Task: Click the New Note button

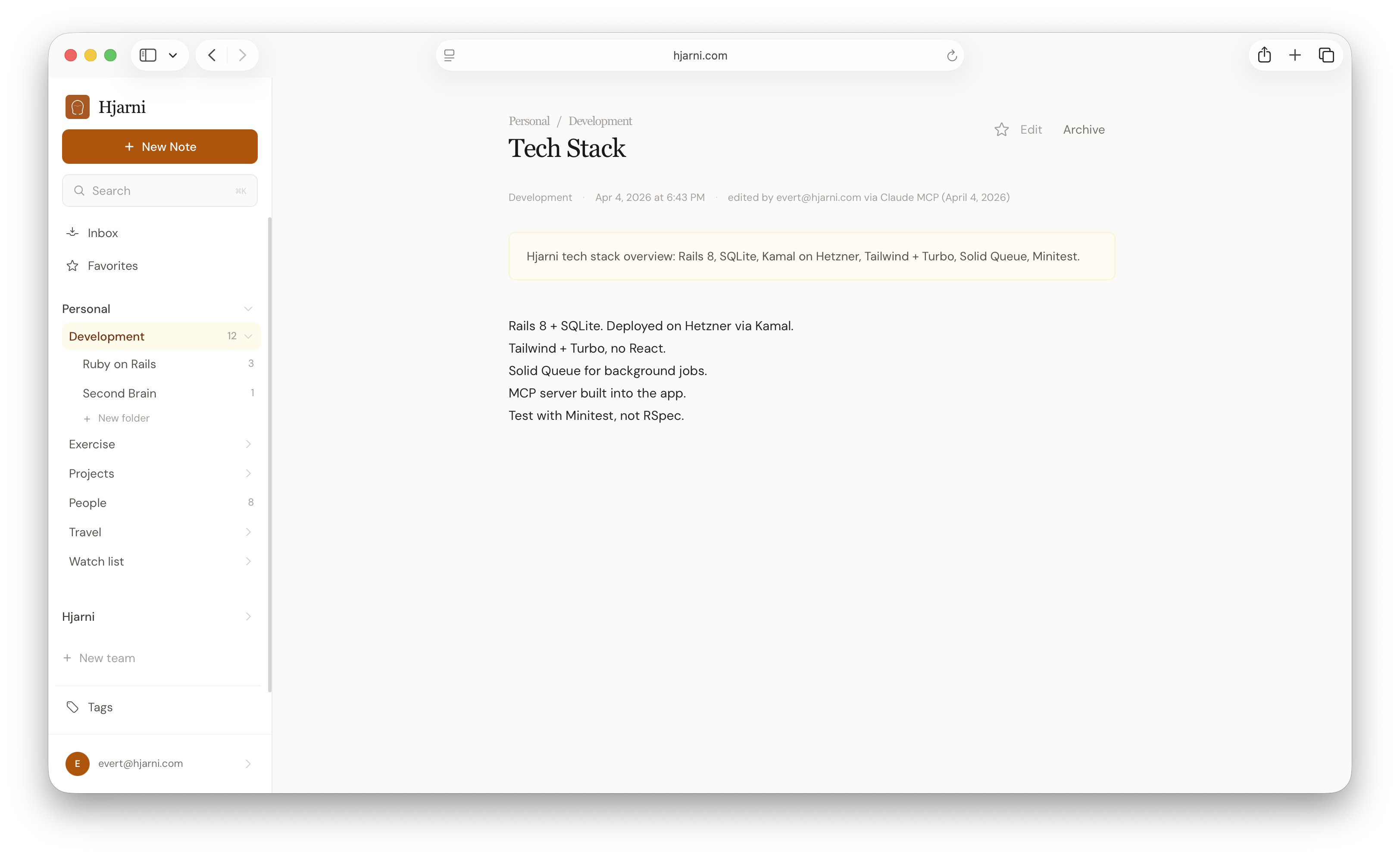Action: click(159, 147)
